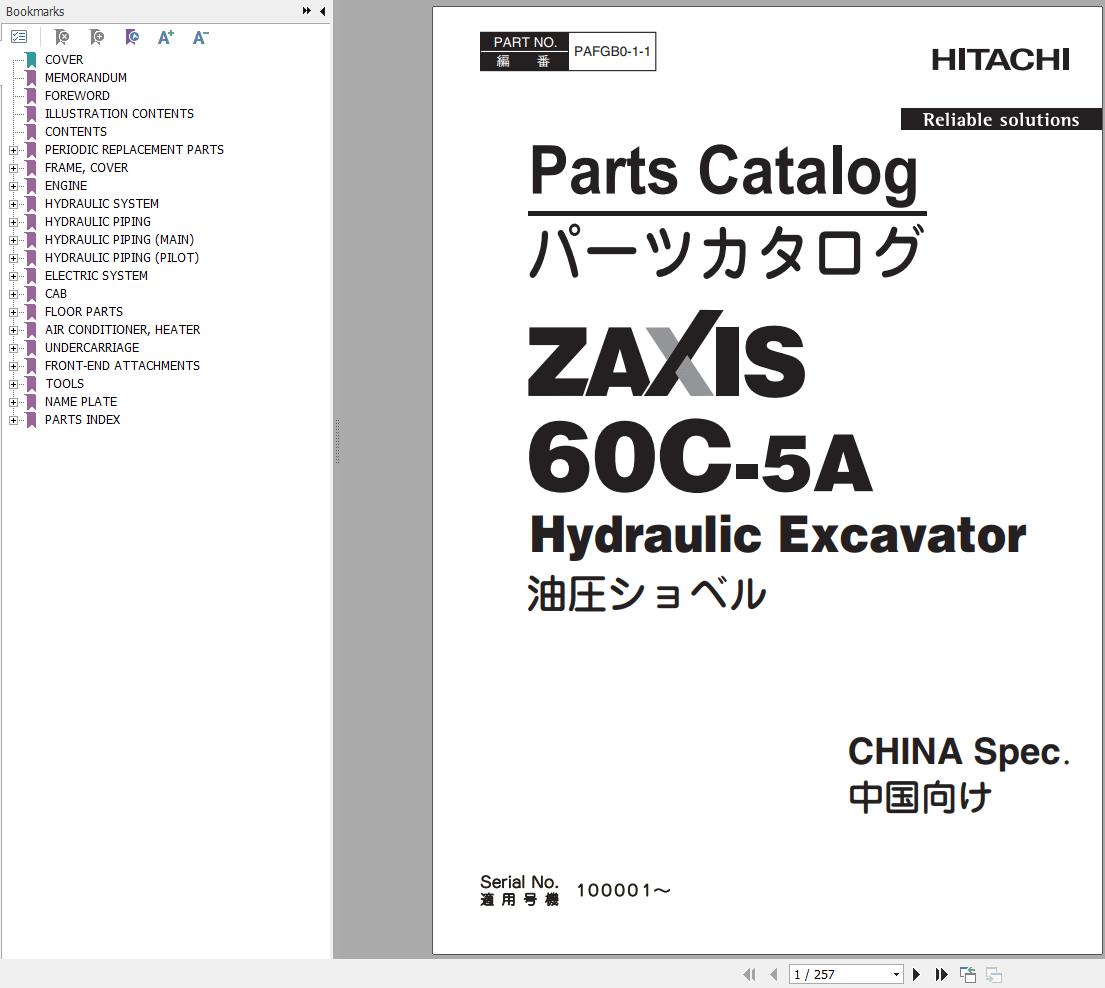Select the ENGINE bookmark label
The image size is (1105, 988).
click(66, 185)
